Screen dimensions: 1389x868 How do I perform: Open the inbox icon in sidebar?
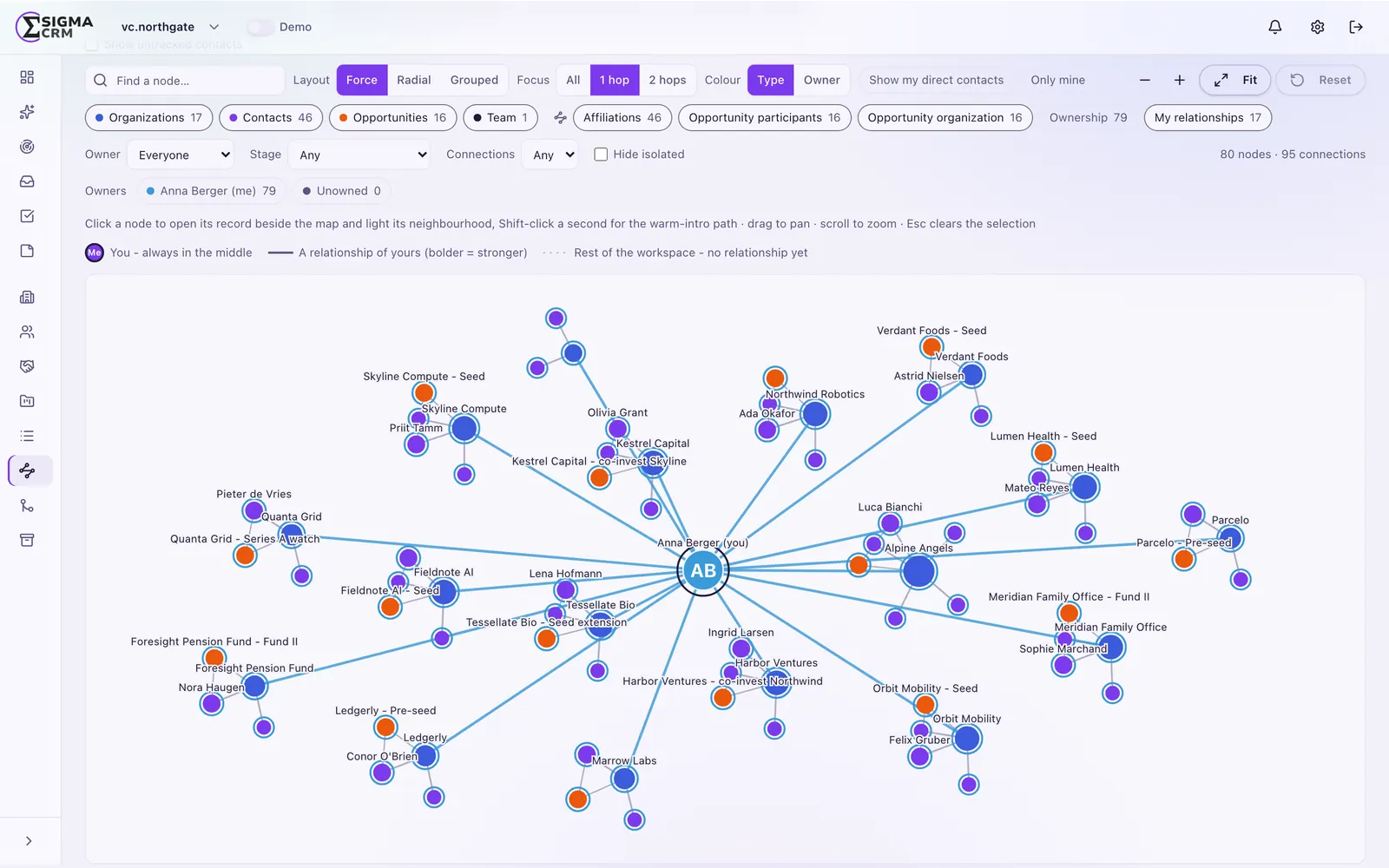[x=27, y=181]
